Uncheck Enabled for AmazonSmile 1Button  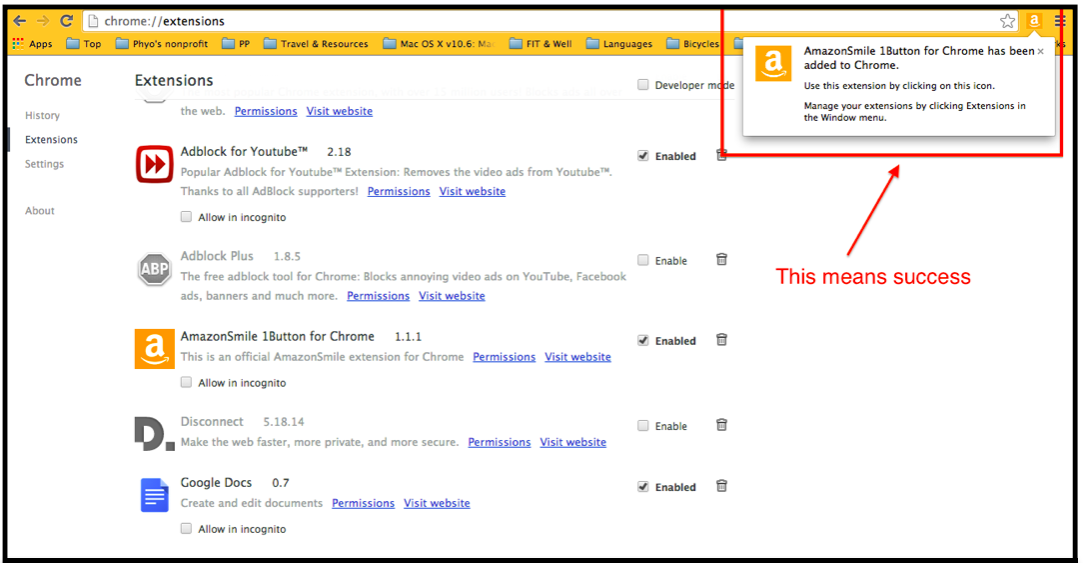(x=643, y=340)
